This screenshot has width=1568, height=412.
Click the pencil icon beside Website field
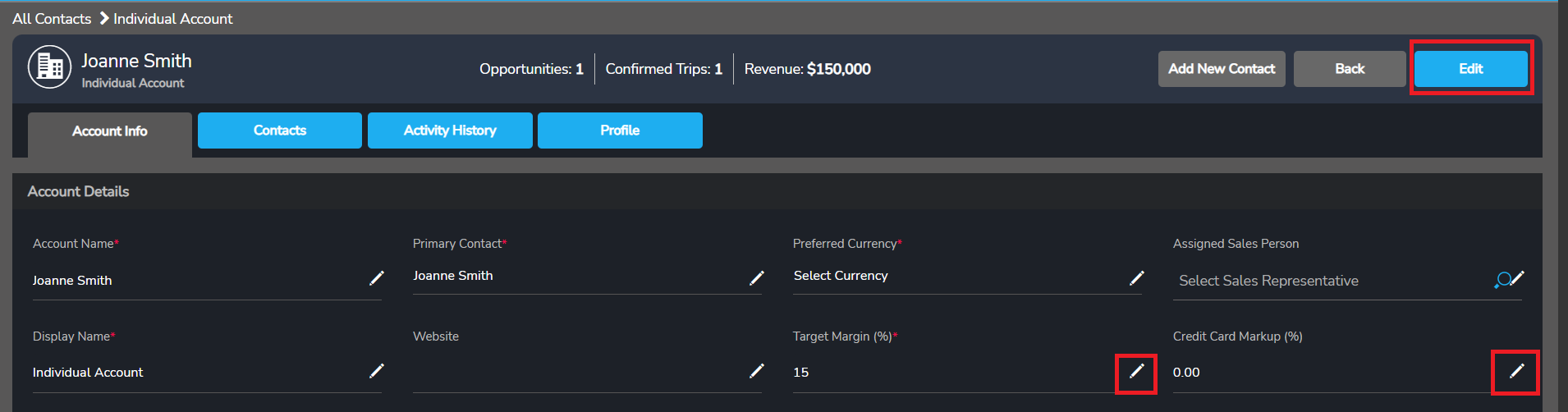point(757,371)
